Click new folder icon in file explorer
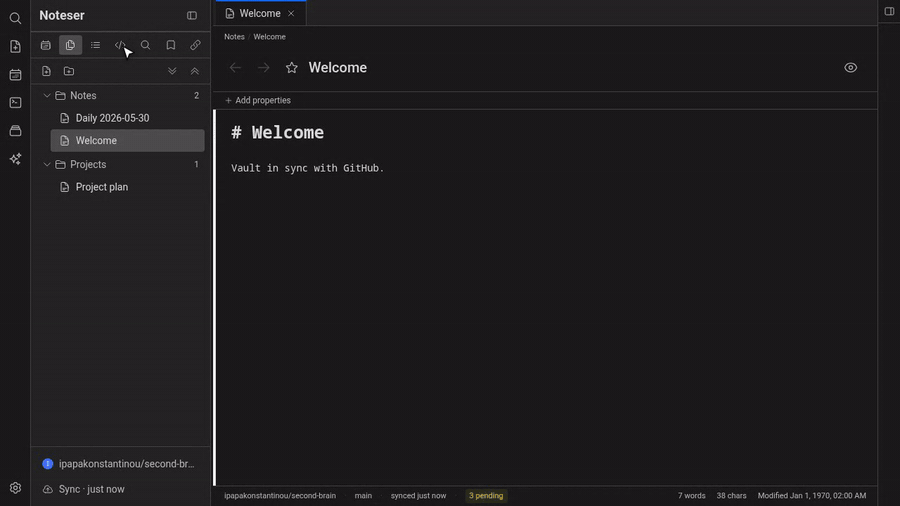The height and width of the screenshot is (506, 900). (69, 71)
